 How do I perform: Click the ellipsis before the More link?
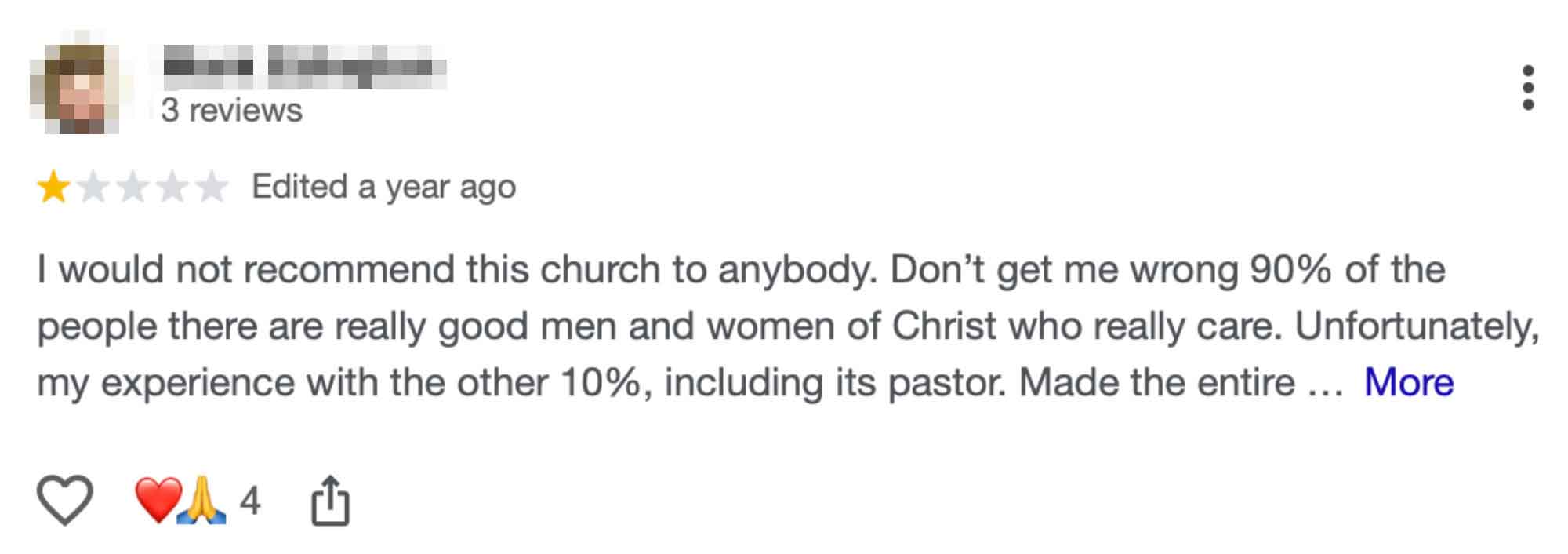(1326, 385)
